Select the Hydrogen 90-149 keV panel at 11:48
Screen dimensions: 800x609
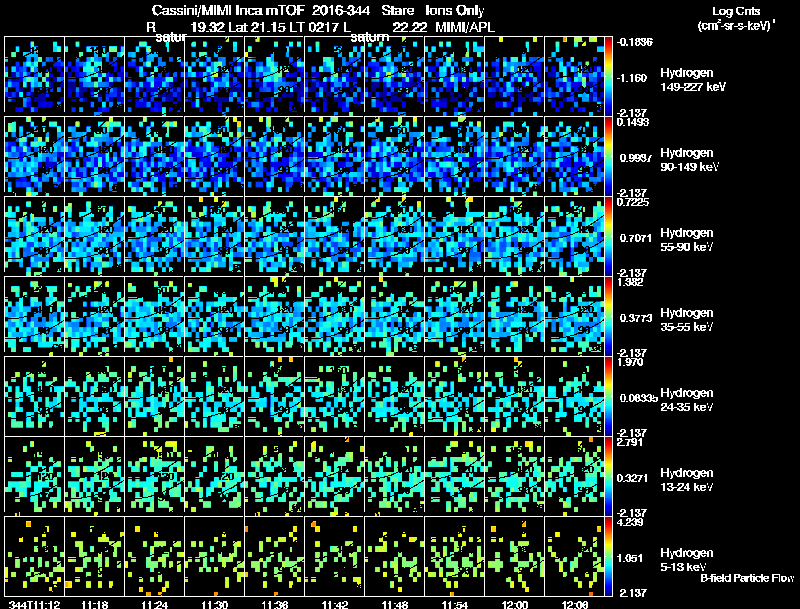pos(394,155)
